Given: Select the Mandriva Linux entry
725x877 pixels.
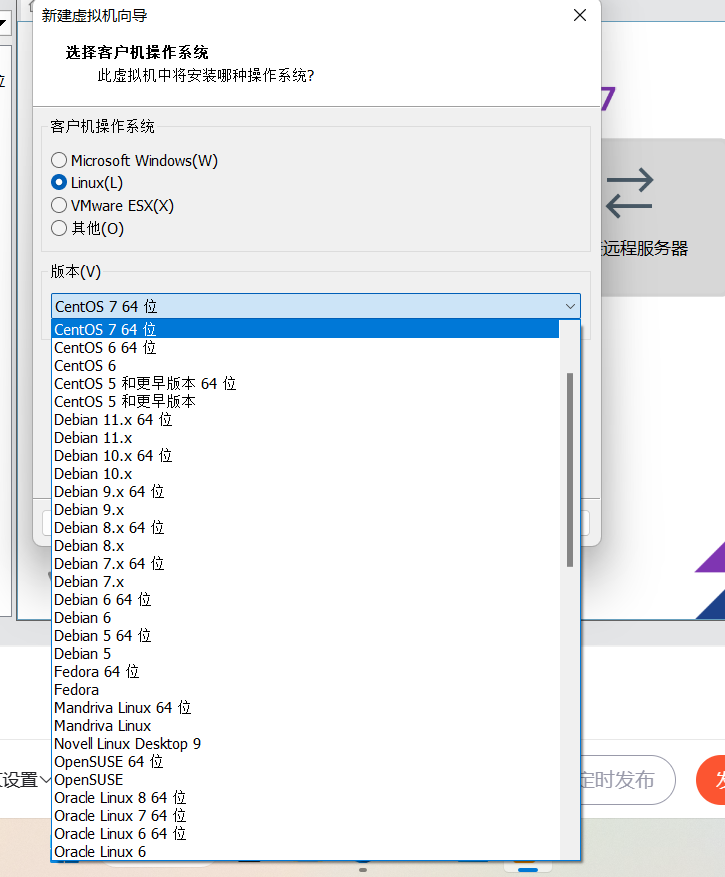Looking at the screenshot, I should 305,725.
